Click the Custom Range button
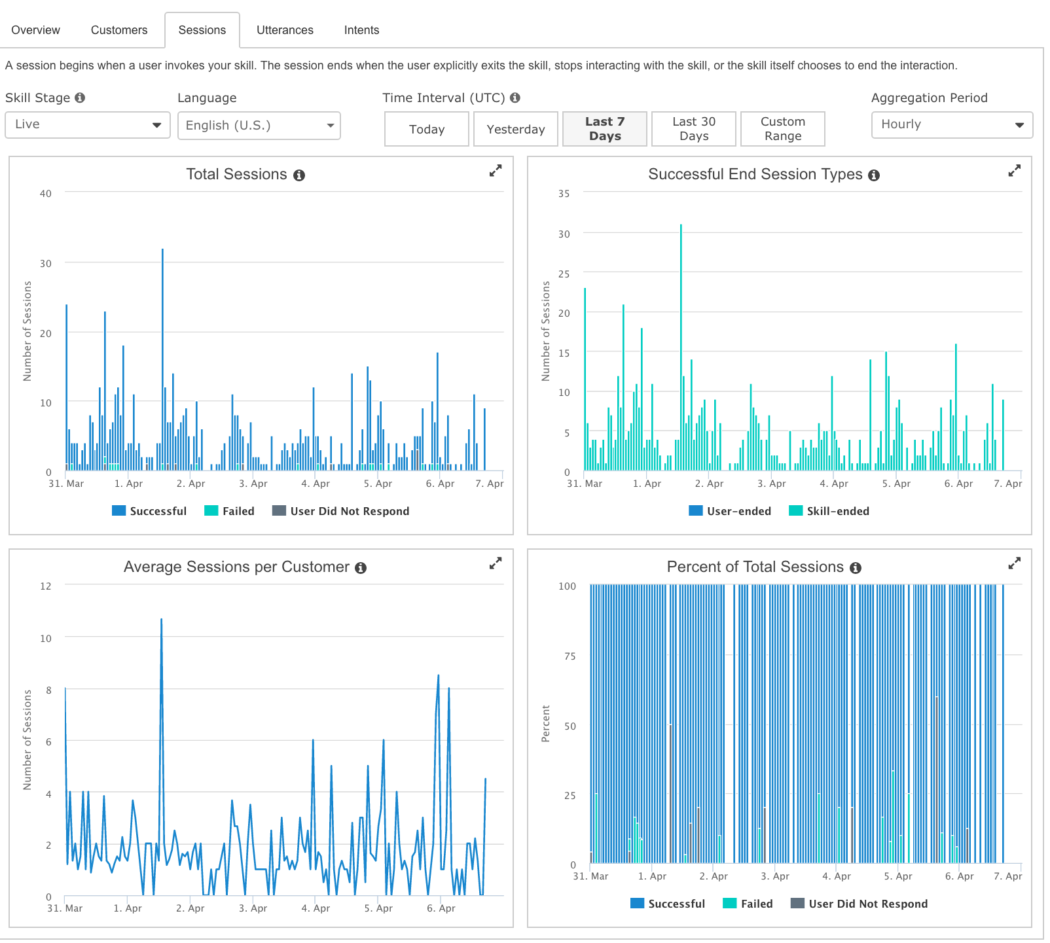The height and width of the screenshot is (943, 1050). [x=783, y=128]
